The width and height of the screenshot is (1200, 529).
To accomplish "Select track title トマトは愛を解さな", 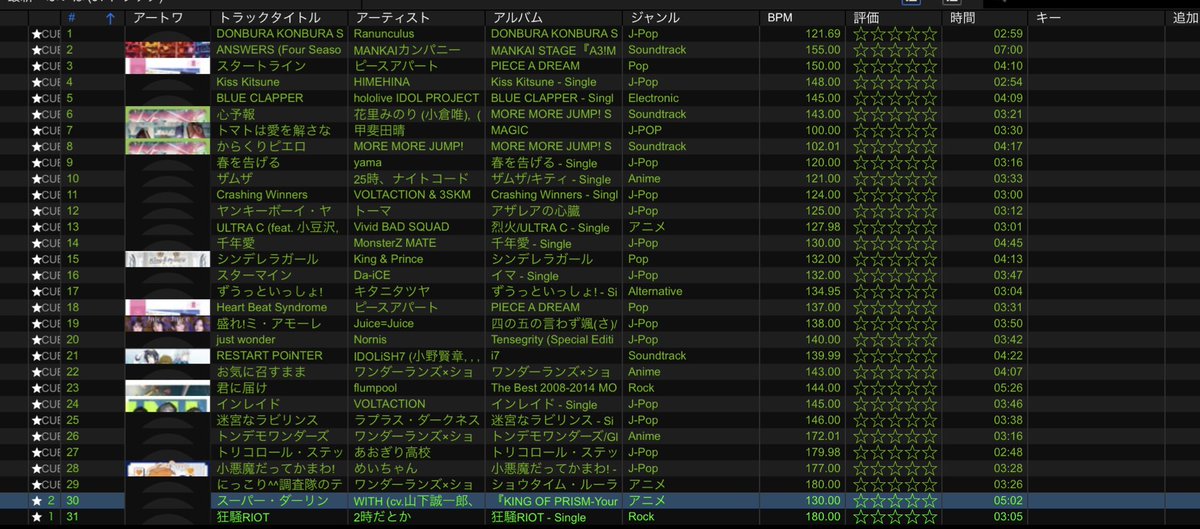I will coord(274,130).
